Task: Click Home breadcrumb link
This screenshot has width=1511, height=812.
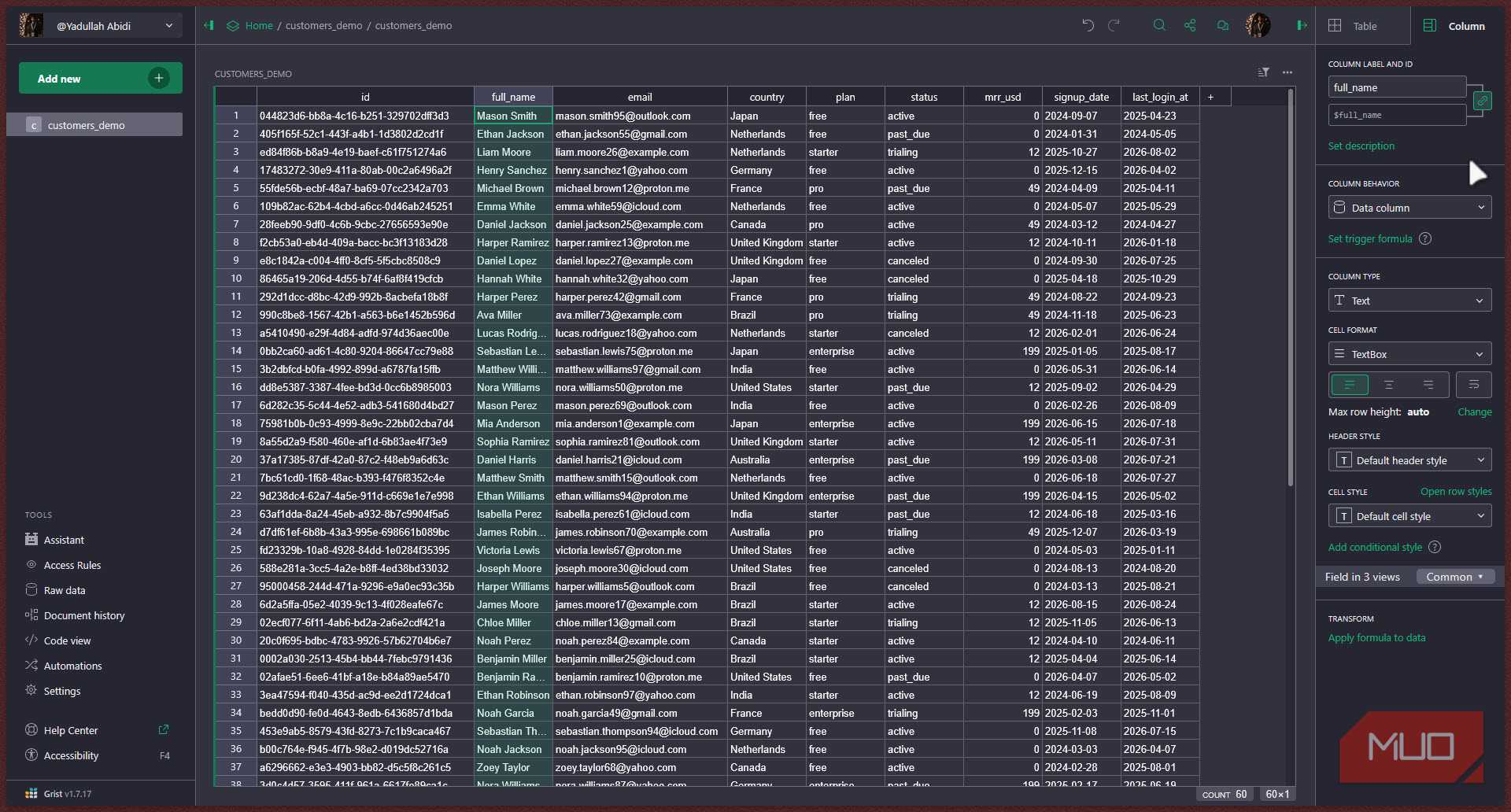Action: (259, 25)
